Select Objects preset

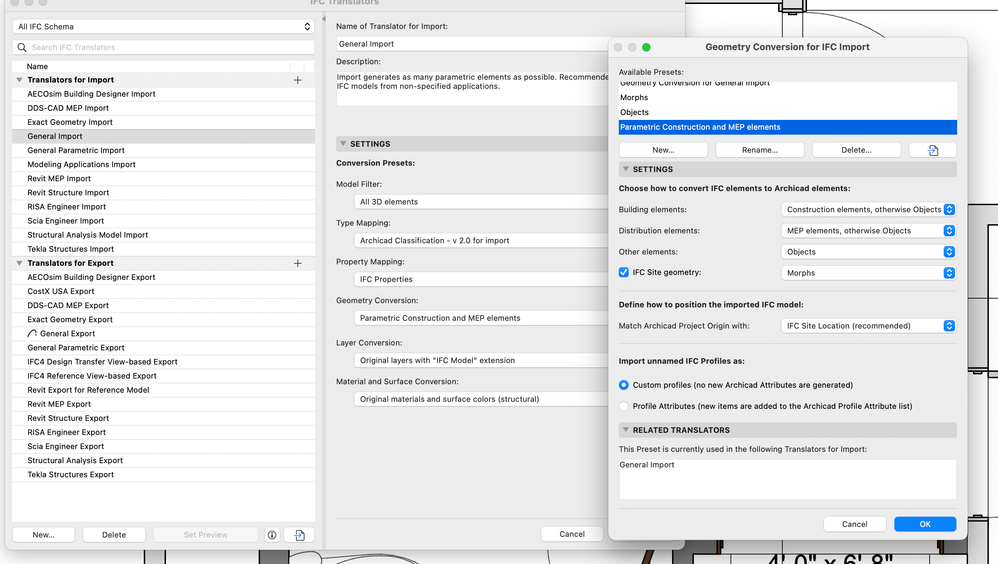coord(787,112)
